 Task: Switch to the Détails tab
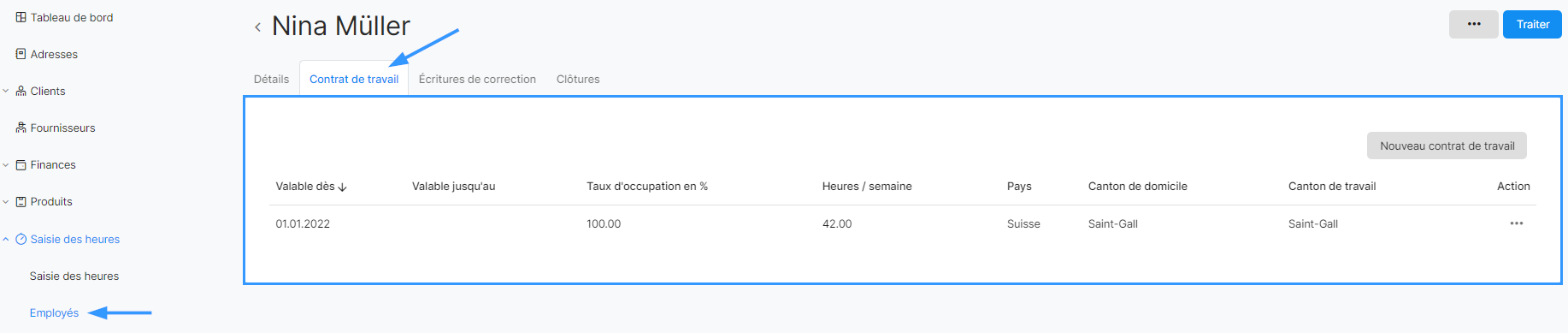[271, 79]
